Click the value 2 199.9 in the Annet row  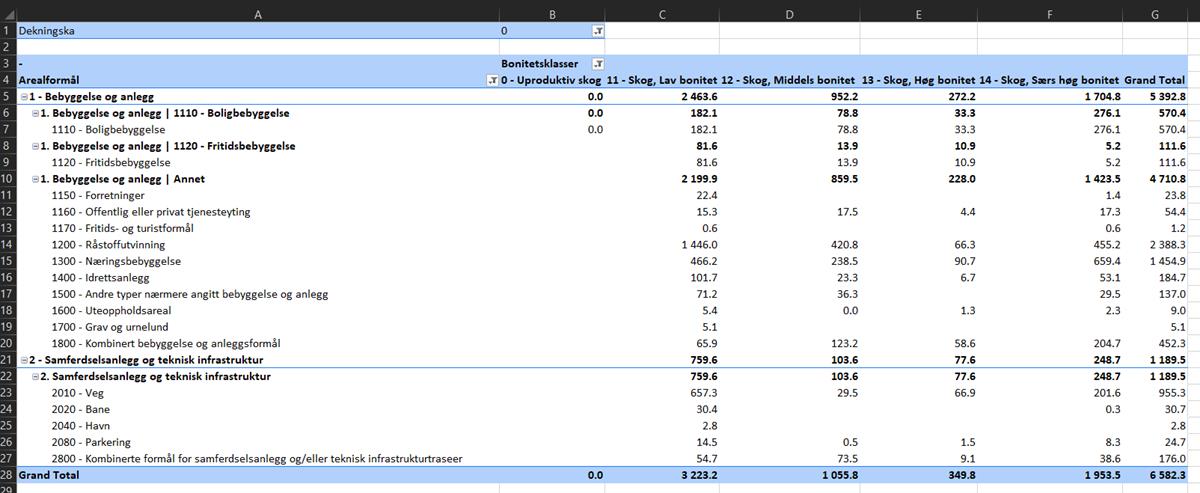tap(698, 179)
